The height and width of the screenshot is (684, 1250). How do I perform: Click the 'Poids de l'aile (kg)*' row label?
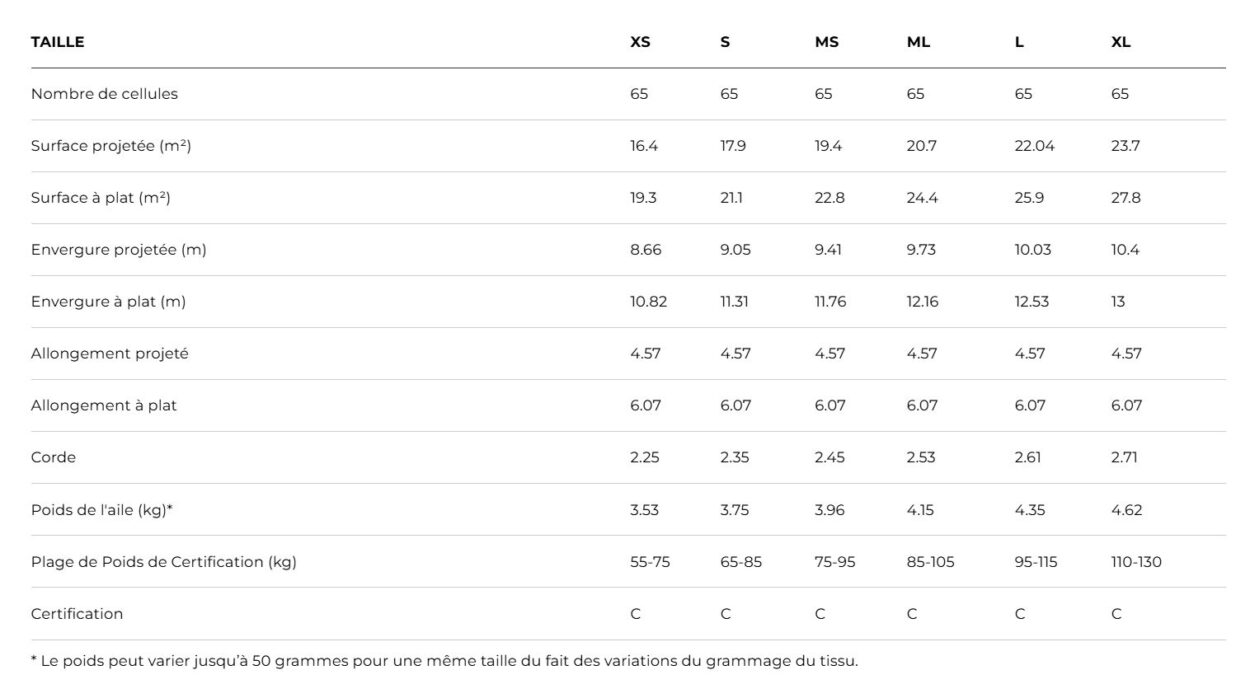102,510
